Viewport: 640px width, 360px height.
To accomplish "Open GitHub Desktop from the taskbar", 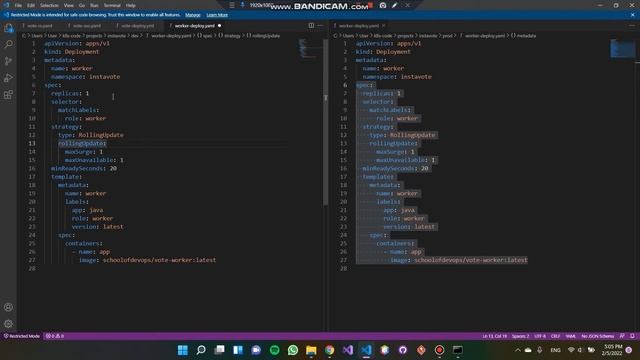I will pyautogui.click(x=403, y=350).
